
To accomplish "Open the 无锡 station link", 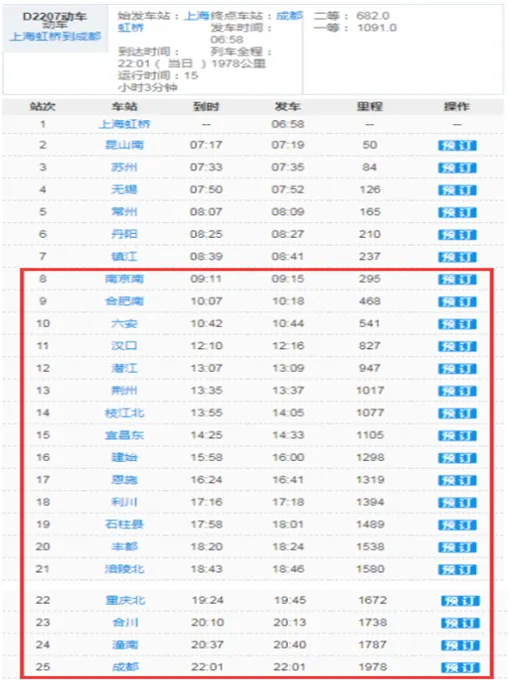I will pos(124,190).
